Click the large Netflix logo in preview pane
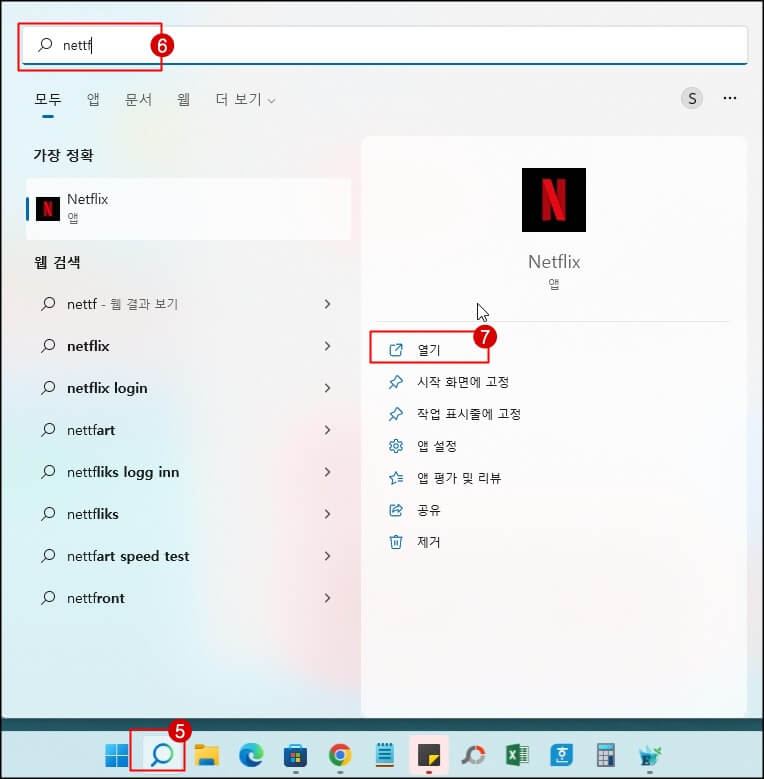The height and width of the screenshot is (779, 764). click(x=553, y=200)
